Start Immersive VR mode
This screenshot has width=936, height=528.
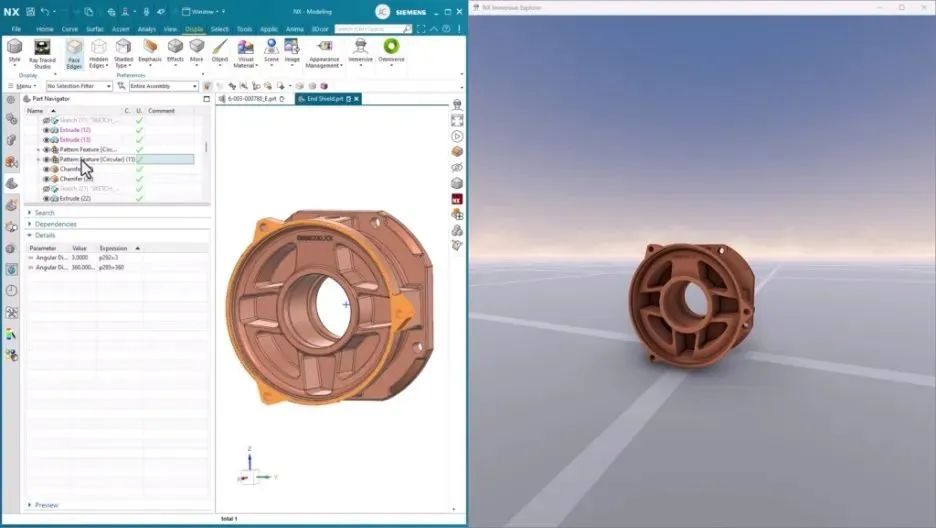coord(361,51)
